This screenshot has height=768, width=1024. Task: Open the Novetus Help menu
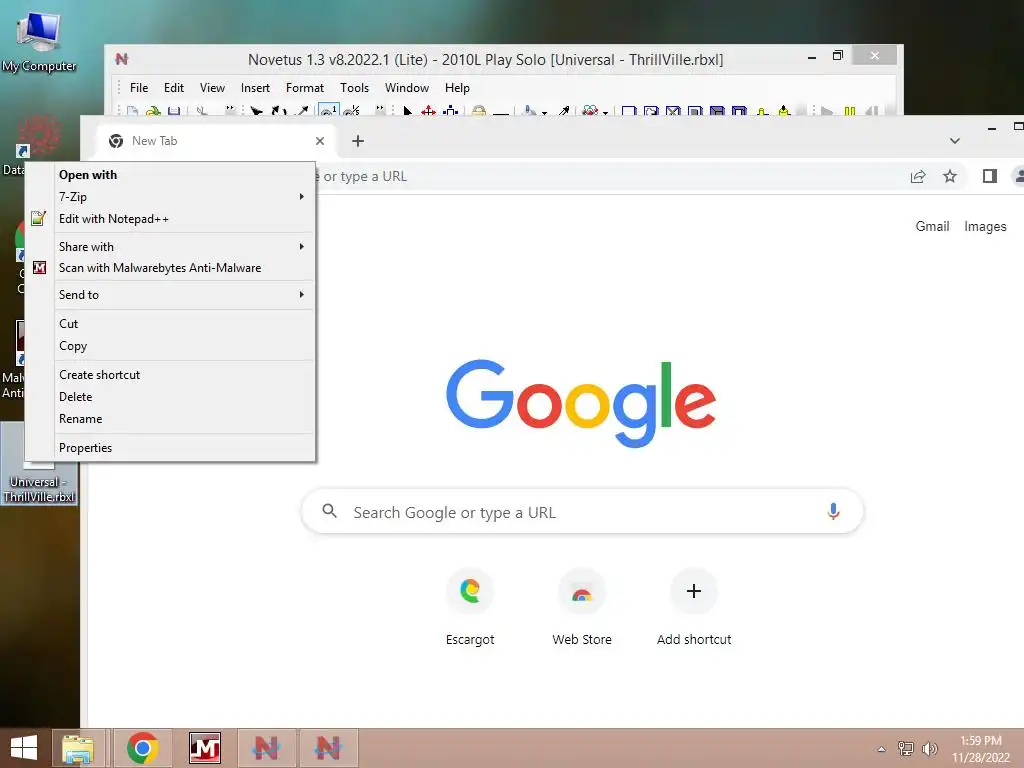pyautogui.click(x=457, y=88)
